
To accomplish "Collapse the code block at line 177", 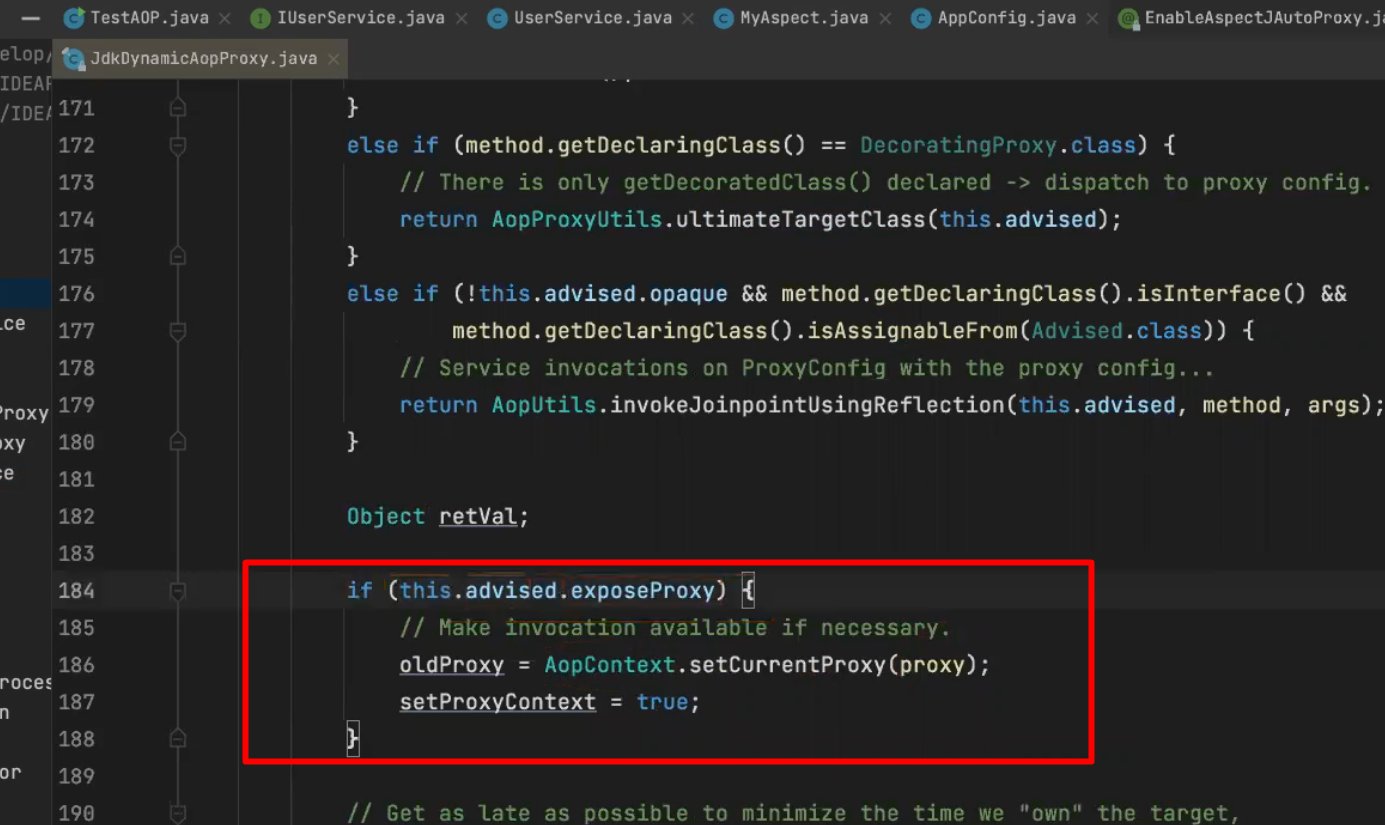I will coord(178,331).
